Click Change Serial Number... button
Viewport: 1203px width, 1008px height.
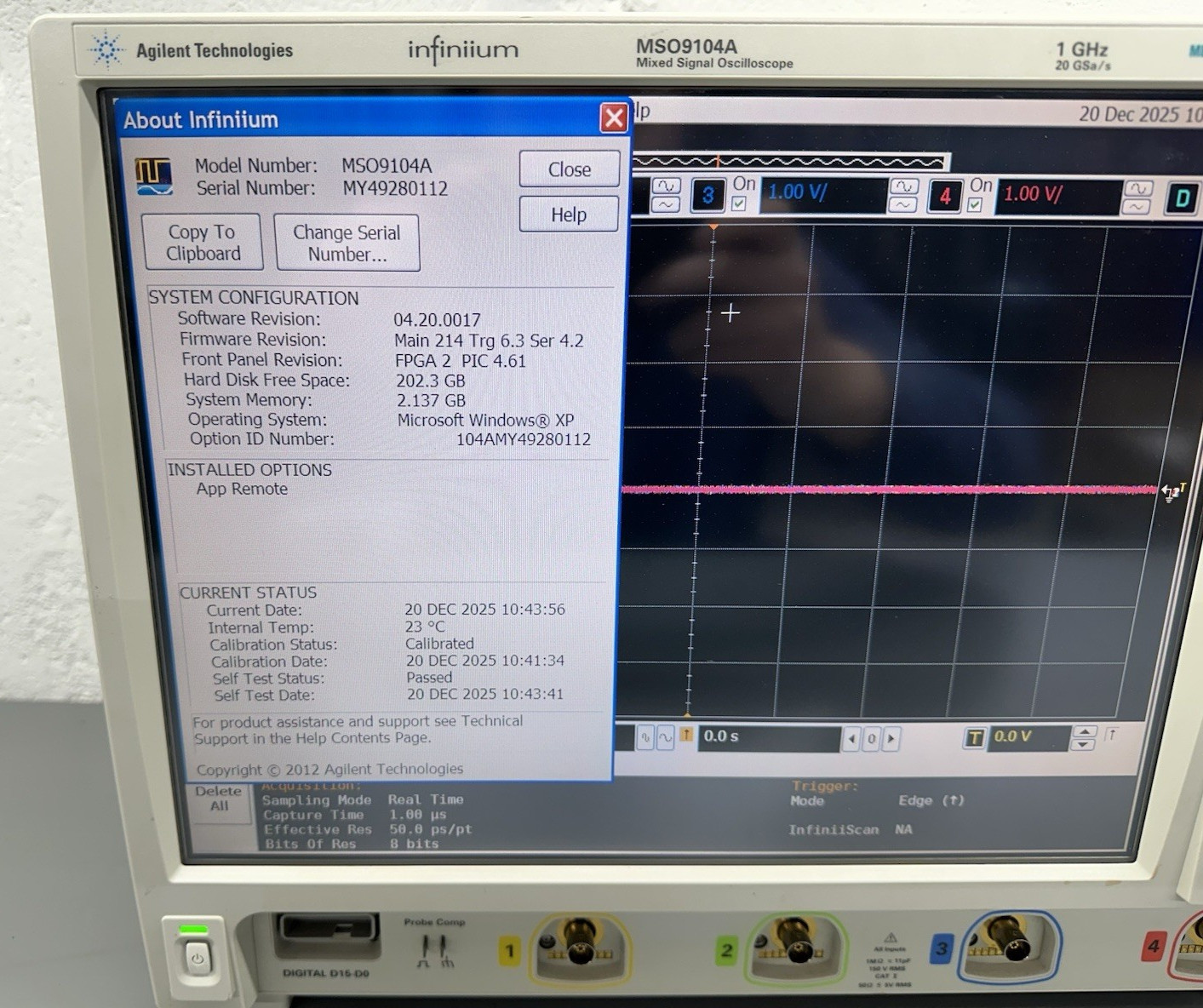[x=347, y=243]
